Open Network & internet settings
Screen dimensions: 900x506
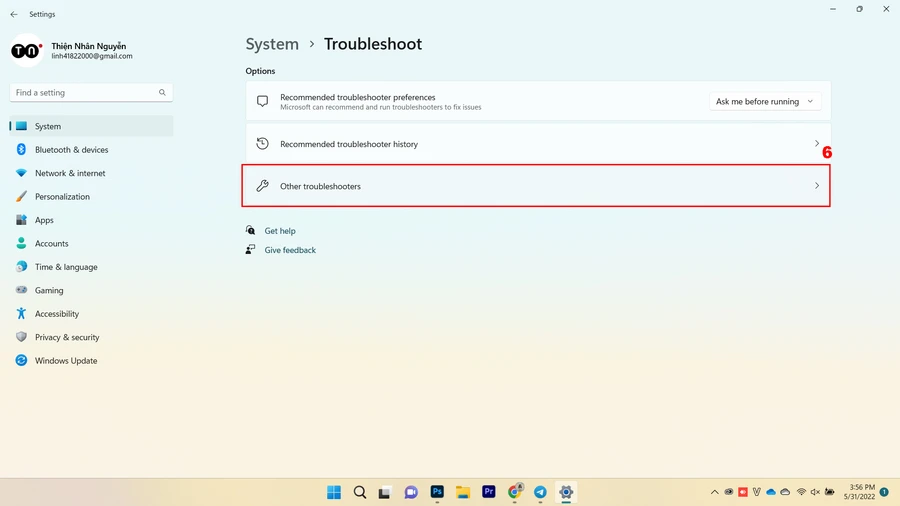[x=91, y=173]
